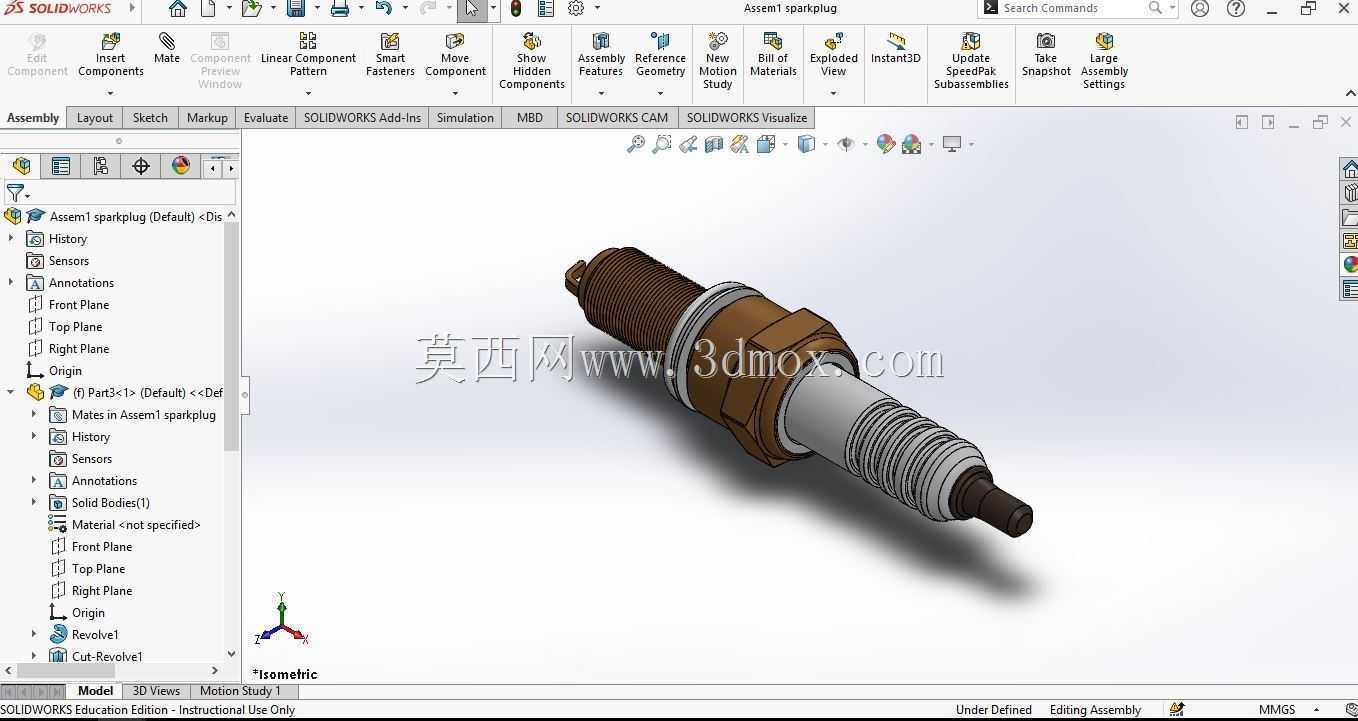The height and width of the screenshot is (721, 1358).
Task: Click the Edit Appearance color ball icon
Action: tap(885, 144)
